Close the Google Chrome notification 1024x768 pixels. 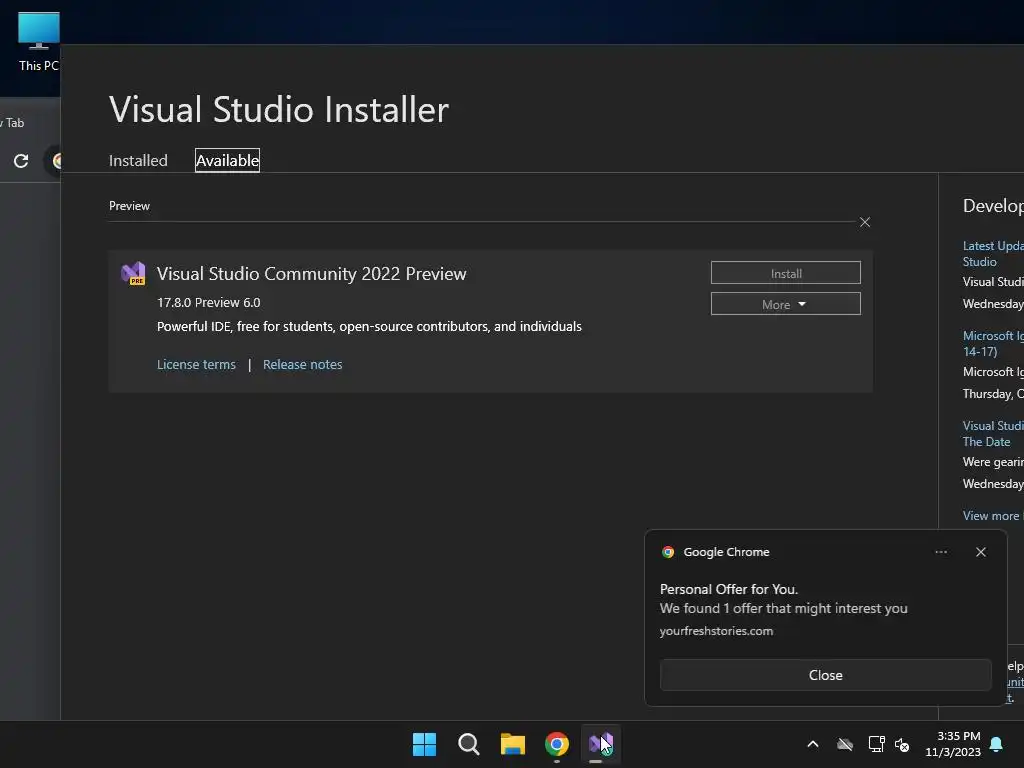pyautogui.click(x=980, y=552)
